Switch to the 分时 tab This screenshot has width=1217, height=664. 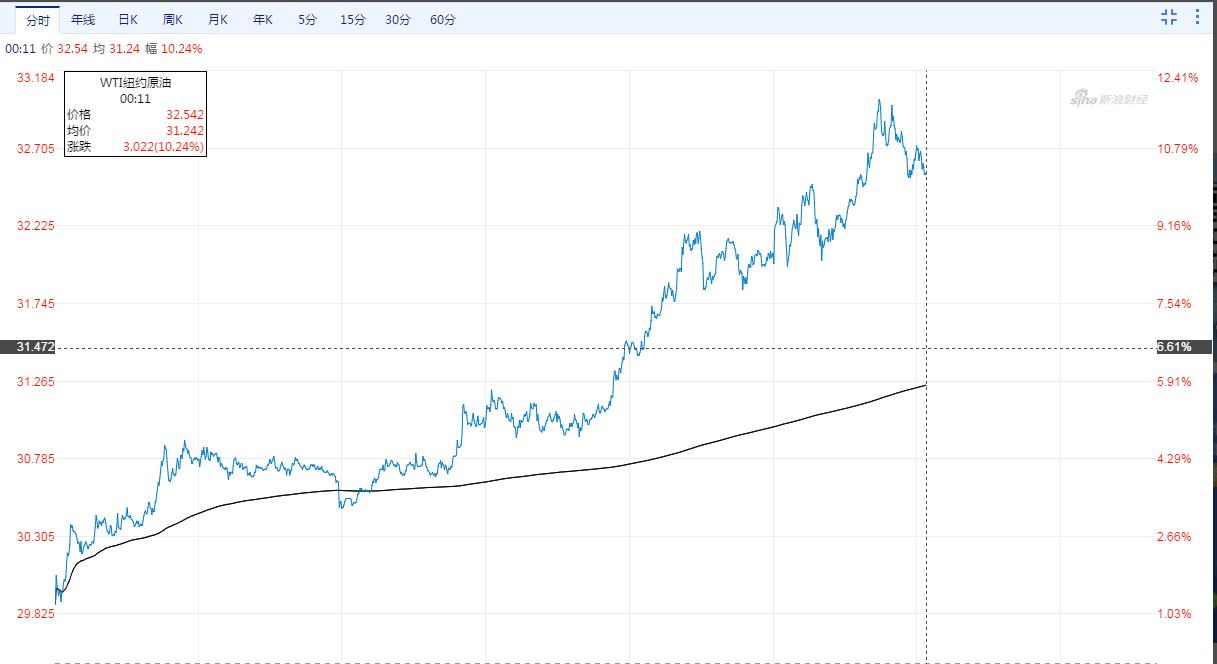pyautogui.click(x=37, y=20)
